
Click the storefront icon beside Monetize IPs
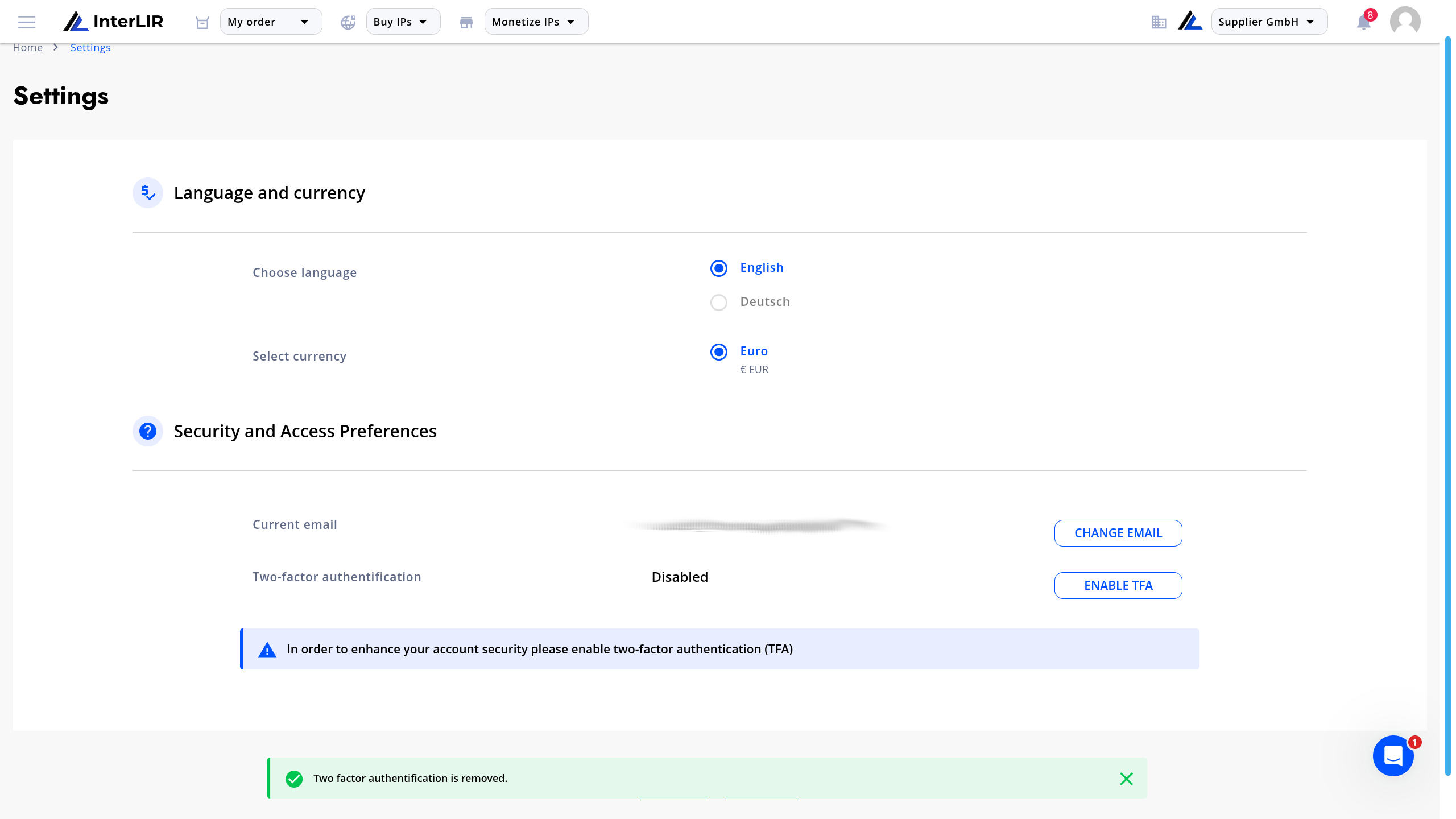(466, 22)
